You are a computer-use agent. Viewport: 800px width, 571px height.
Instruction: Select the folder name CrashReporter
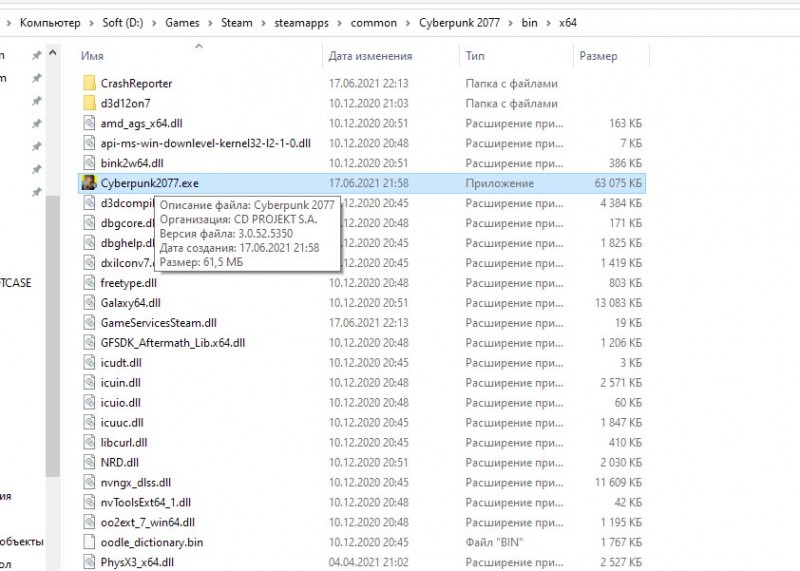point(136,84)
